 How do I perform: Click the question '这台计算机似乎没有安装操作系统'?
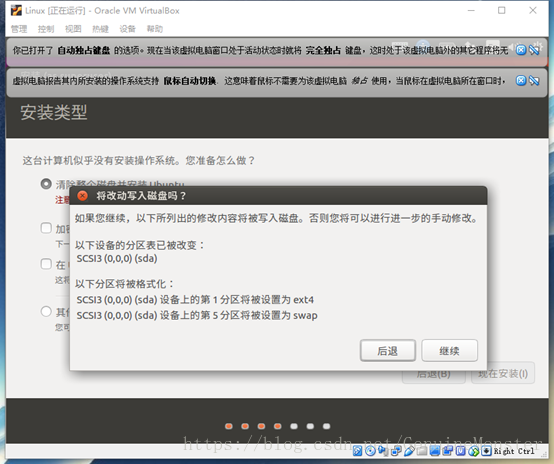138,160
